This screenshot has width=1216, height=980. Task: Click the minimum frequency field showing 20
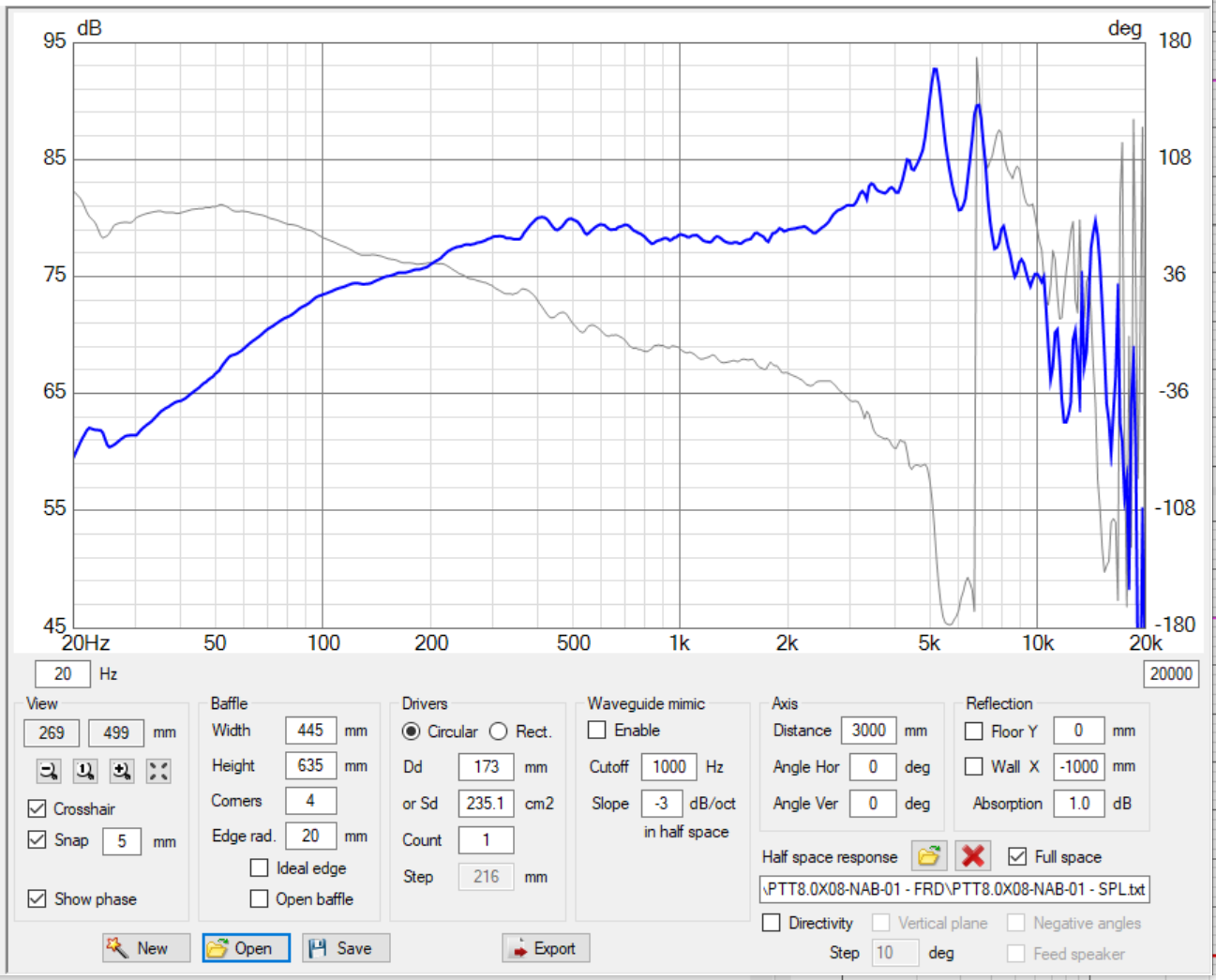pos(63,673)
